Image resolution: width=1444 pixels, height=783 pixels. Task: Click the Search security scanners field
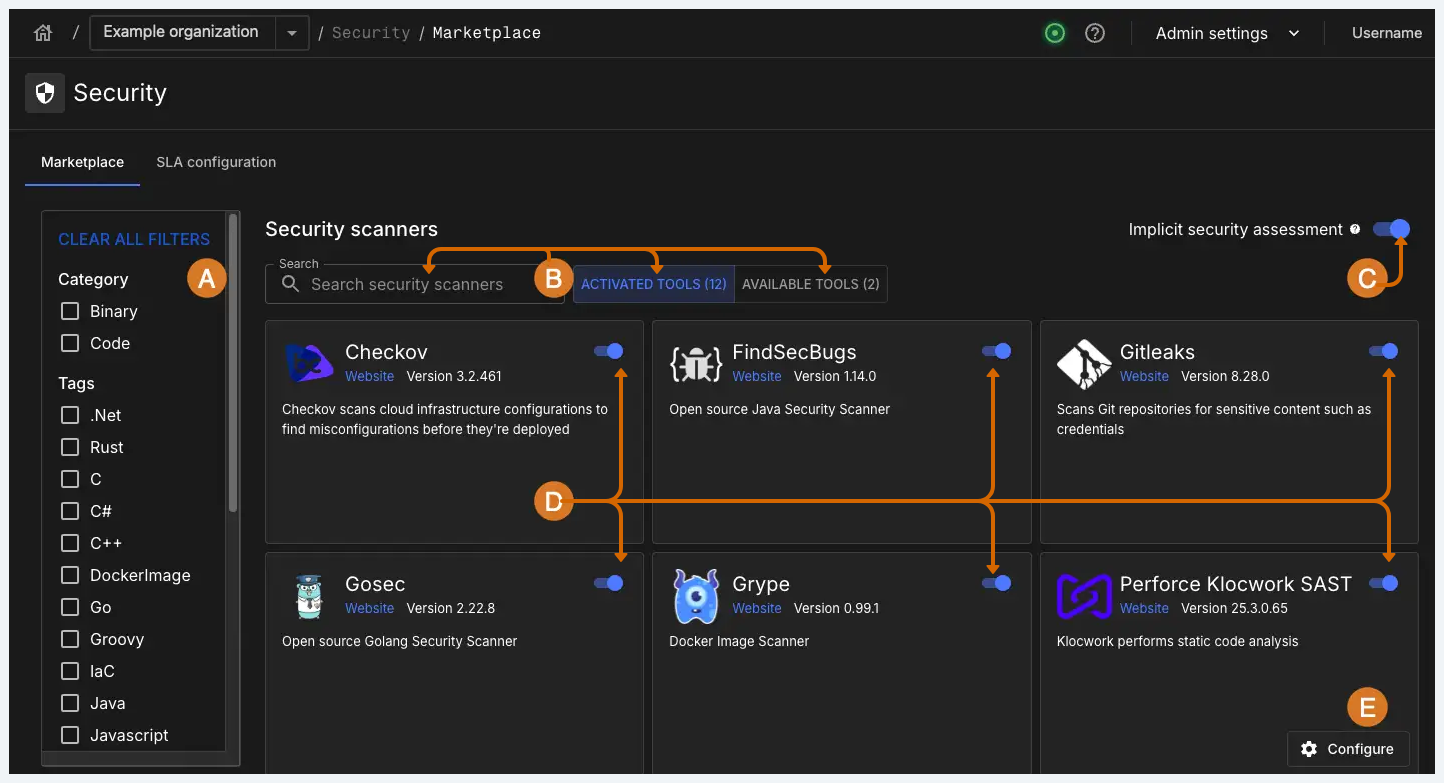(415, 284)
